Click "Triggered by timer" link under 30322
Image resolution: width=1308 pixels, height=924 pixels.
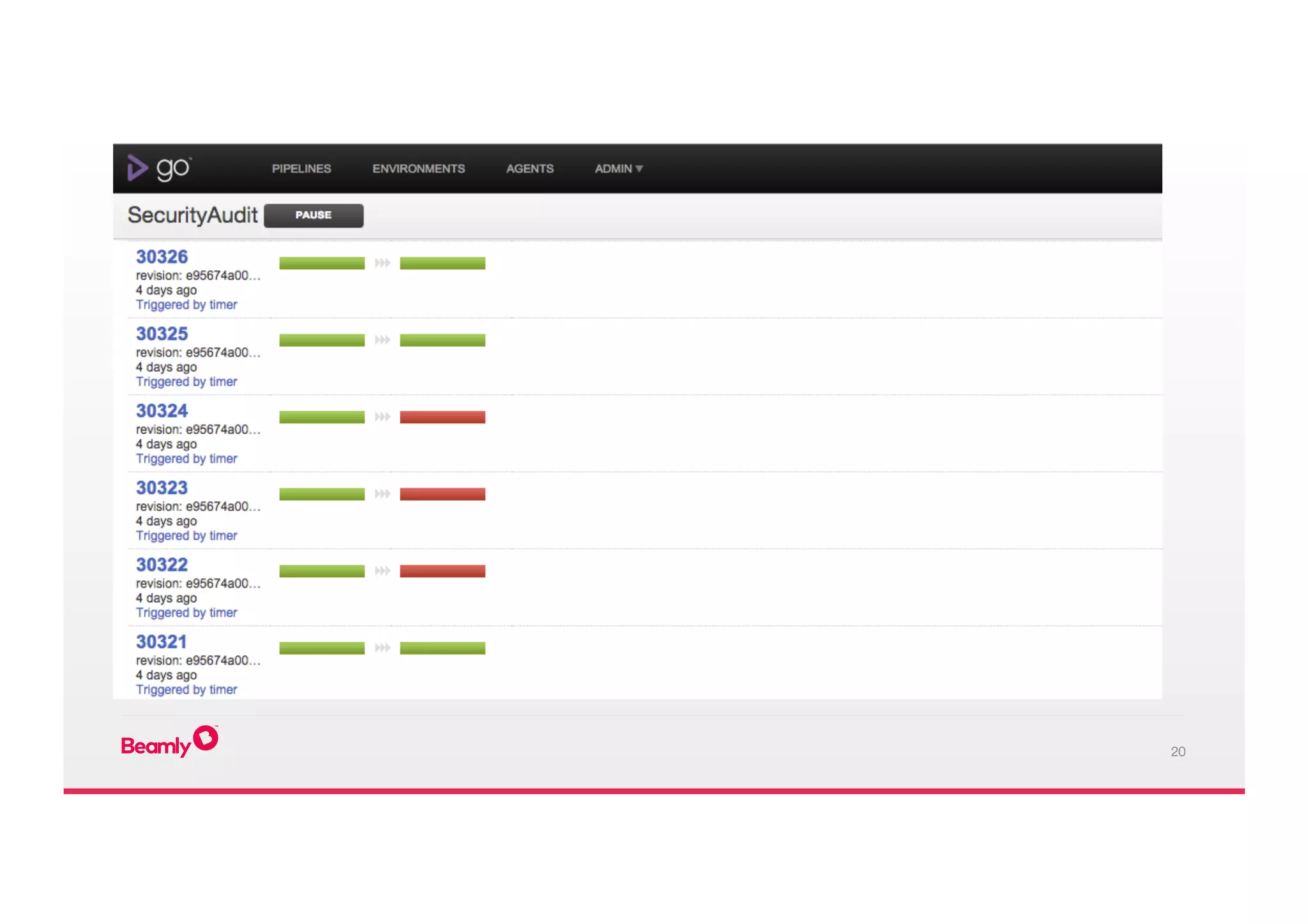(x=186, y=613)
